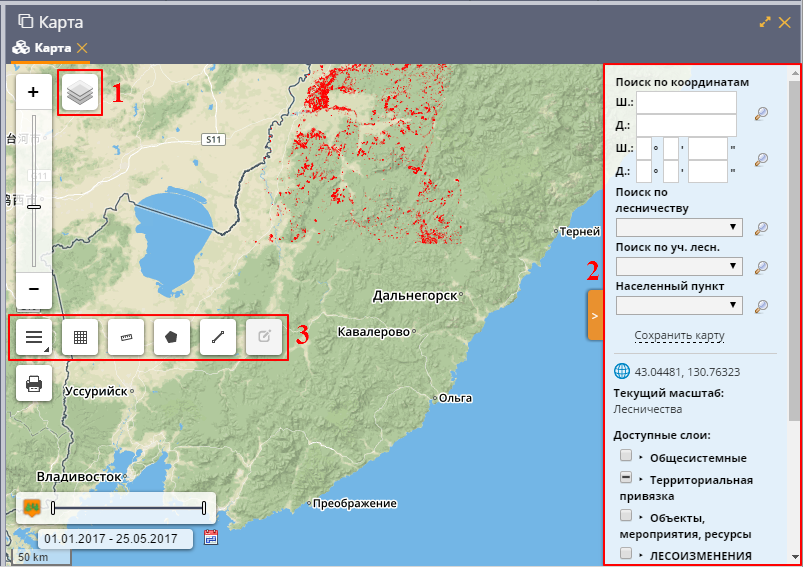Open the Населенный пункт dropdown
Screen dimensions: 803x567
(x=680, y=305)
